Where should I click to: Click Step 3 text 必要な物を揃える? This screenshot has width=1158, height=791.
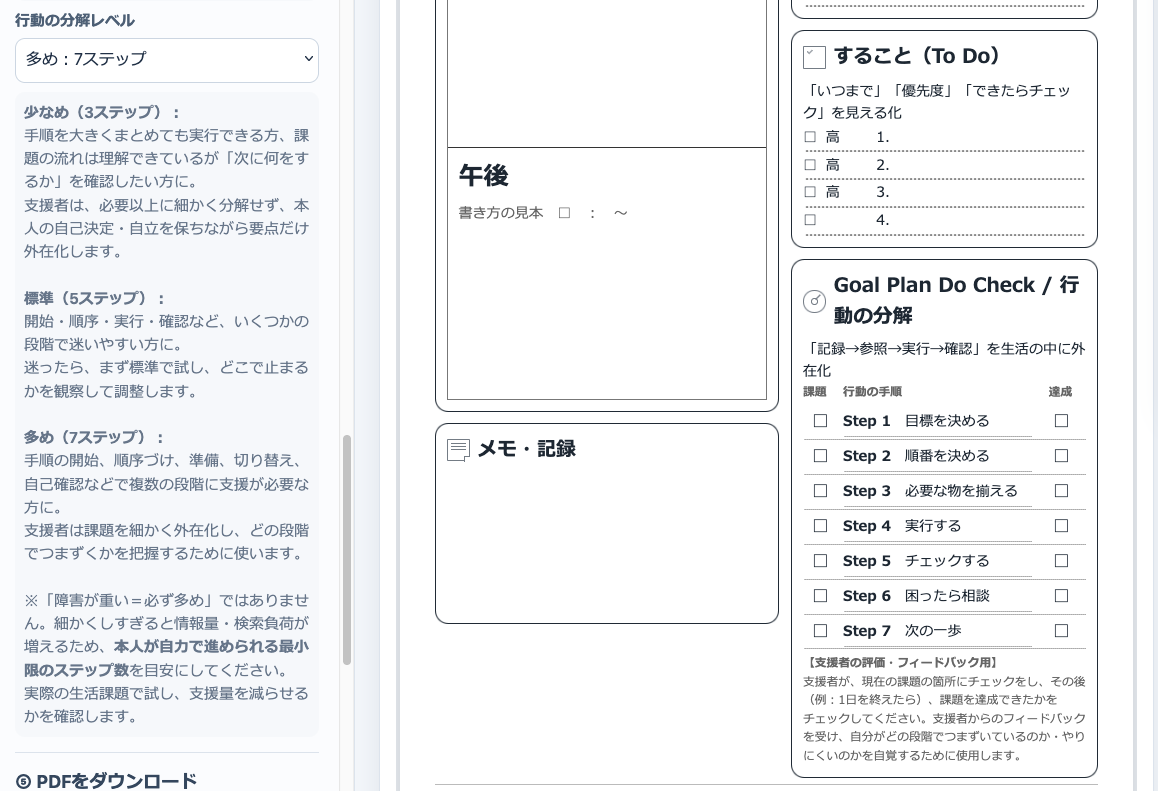click(x=961, y=491)
